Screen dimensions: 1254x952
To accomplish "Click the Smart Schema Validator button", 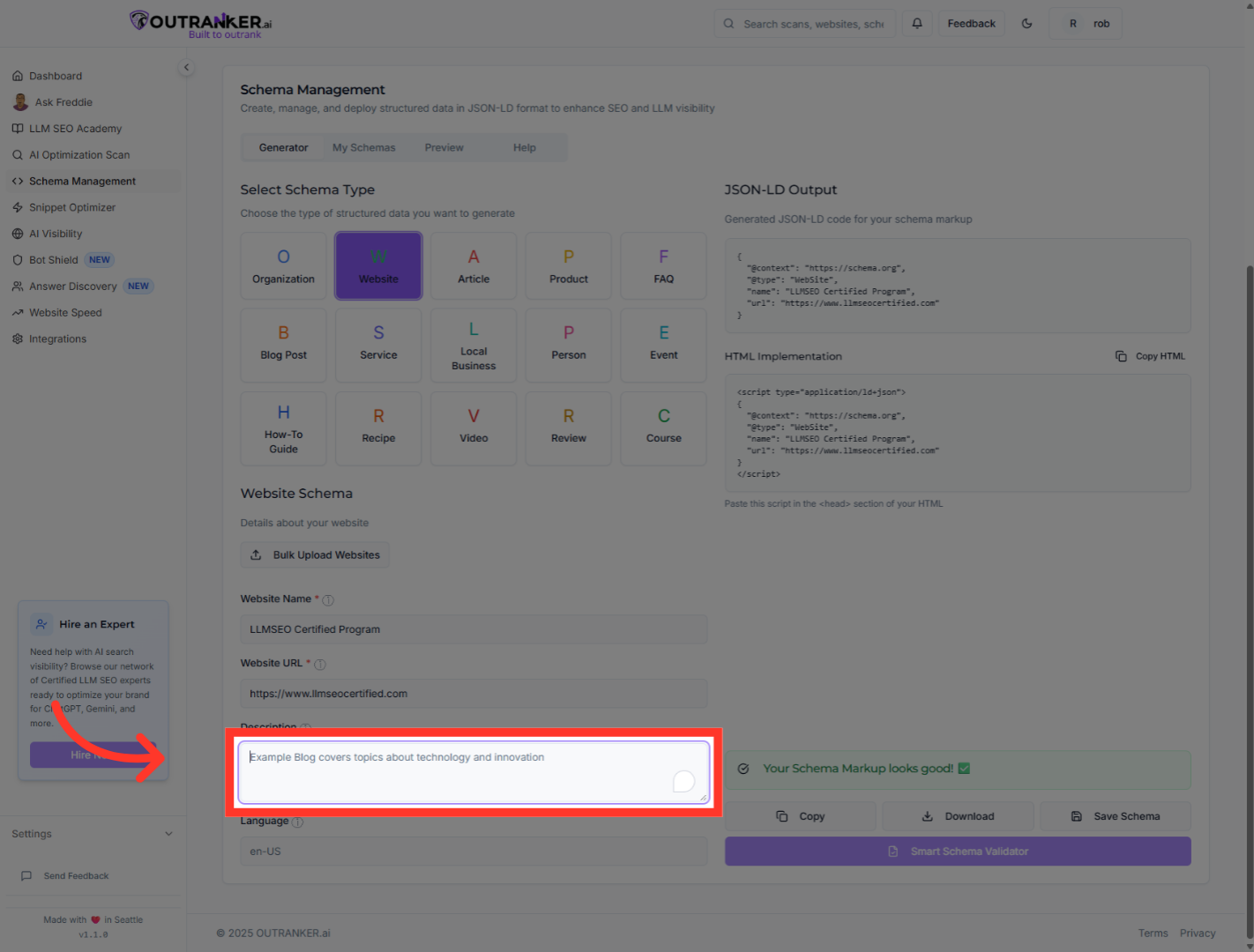I will click(958, 852).
